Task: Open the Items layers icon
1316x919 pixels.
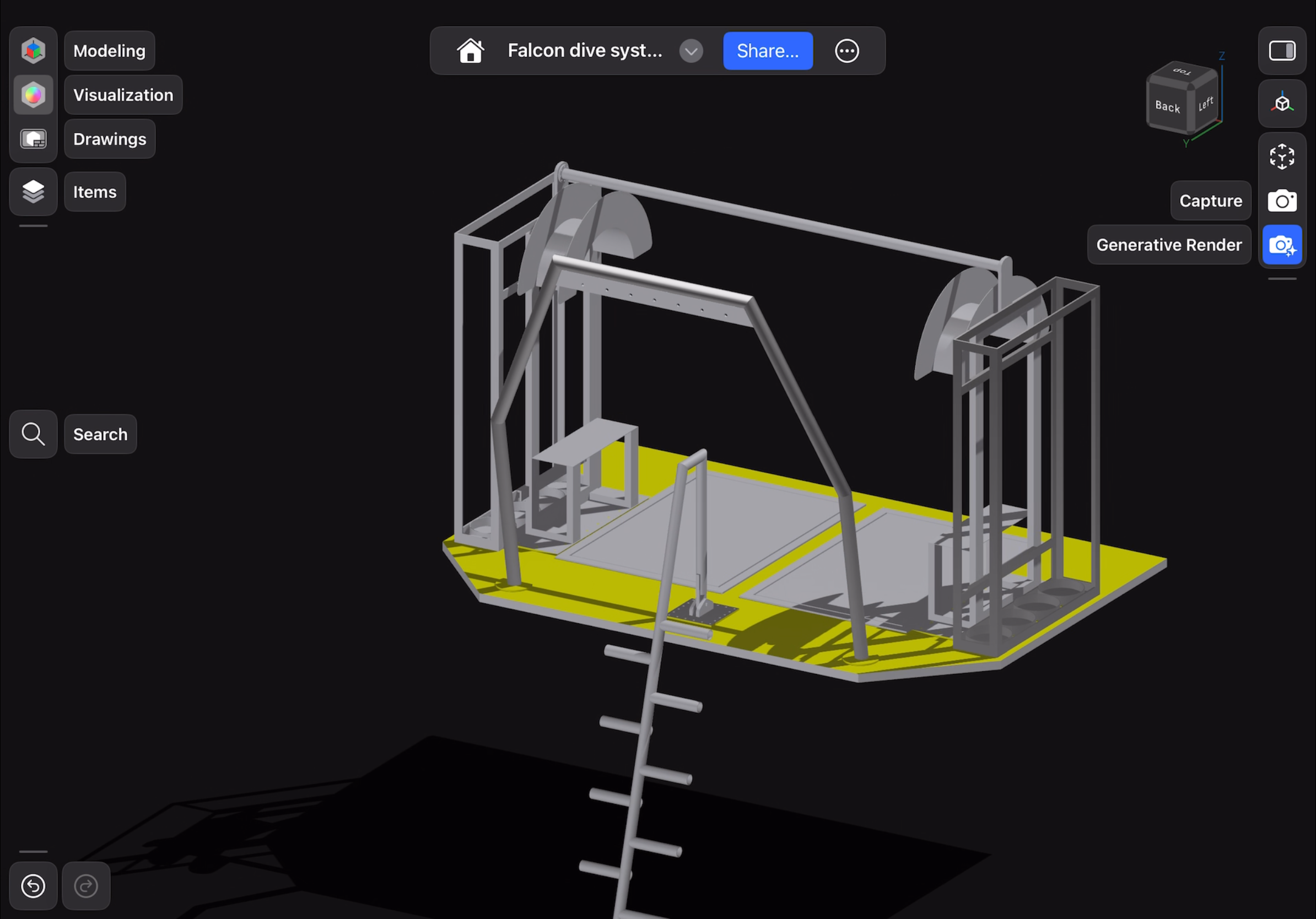Action: [x=33, y=191]
